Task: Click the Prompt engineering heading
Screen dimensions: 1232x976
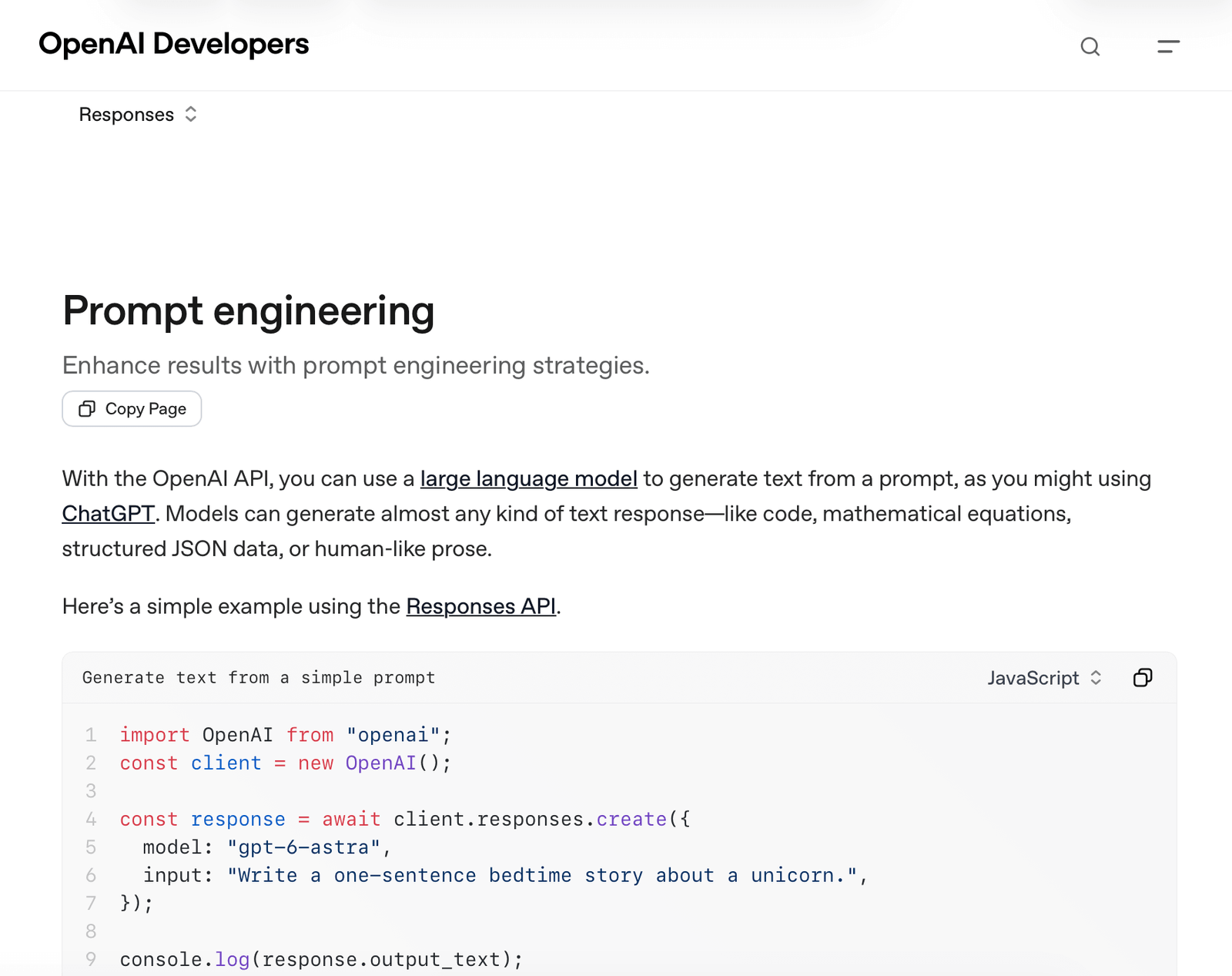Action: point(249,310)
